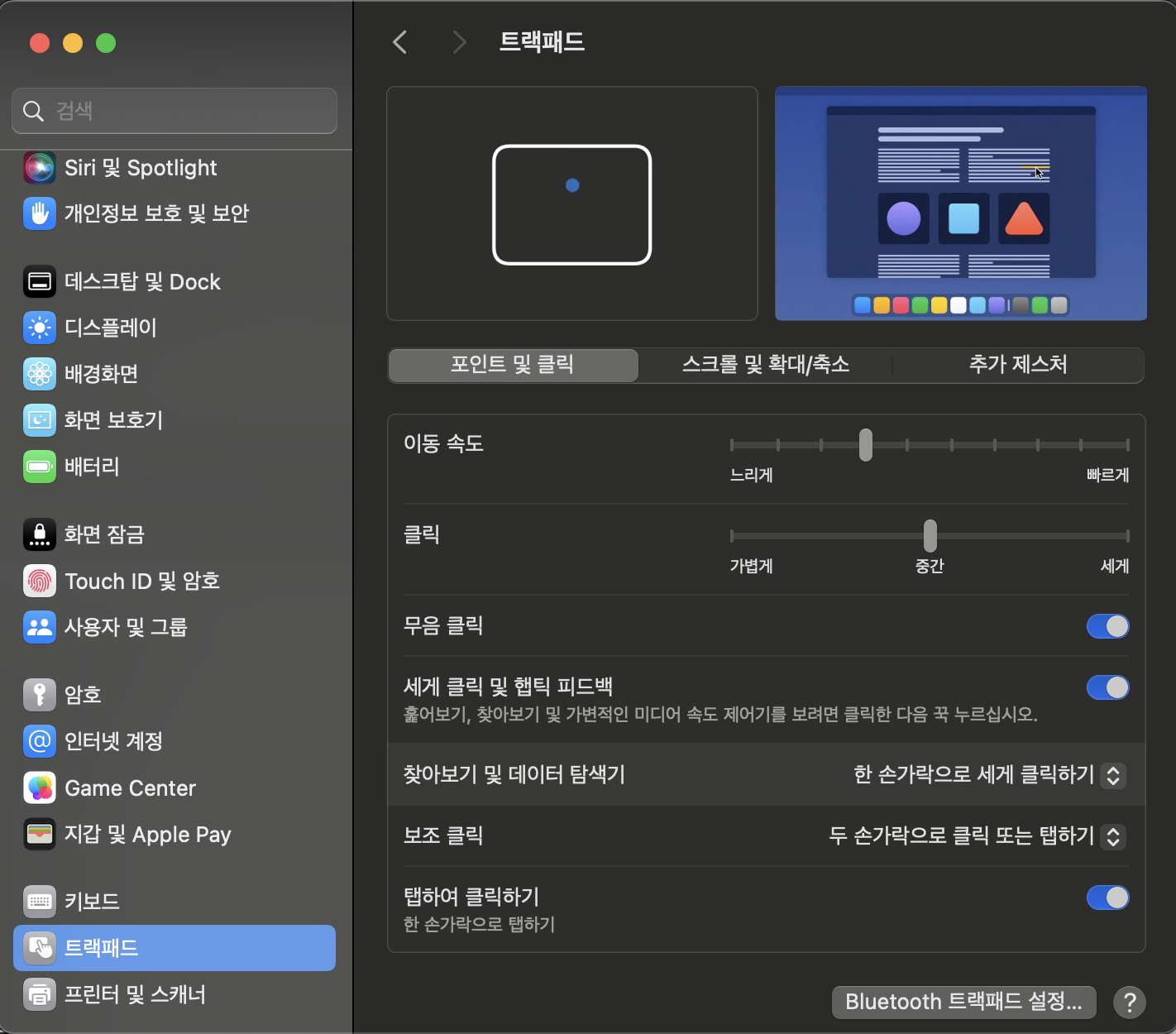Click Bluetooth 트랙패드 설정... button
The height and width of the screenshot is (1034, 1176).
[963, 1003]
